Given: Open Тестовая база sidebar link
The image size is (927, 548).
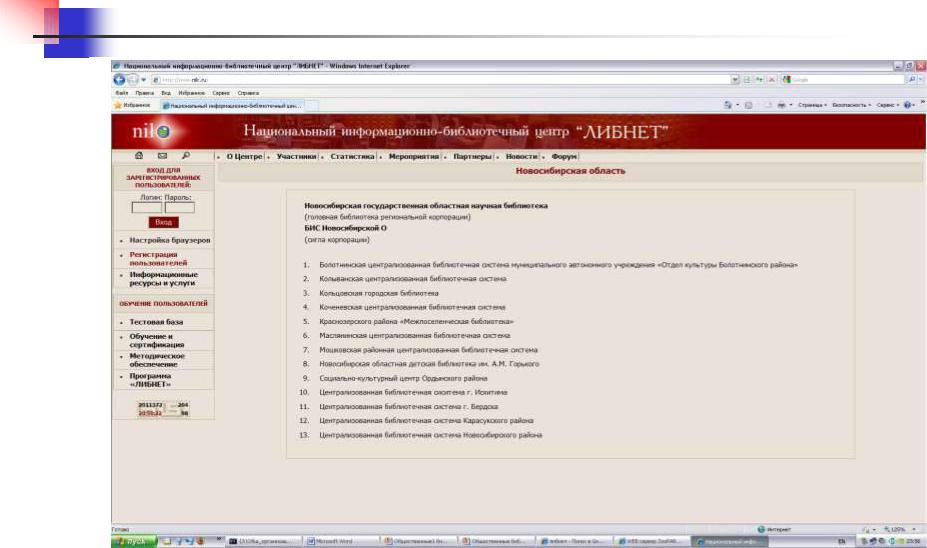Looking at the screenshot, I should [x=156, y=322].
